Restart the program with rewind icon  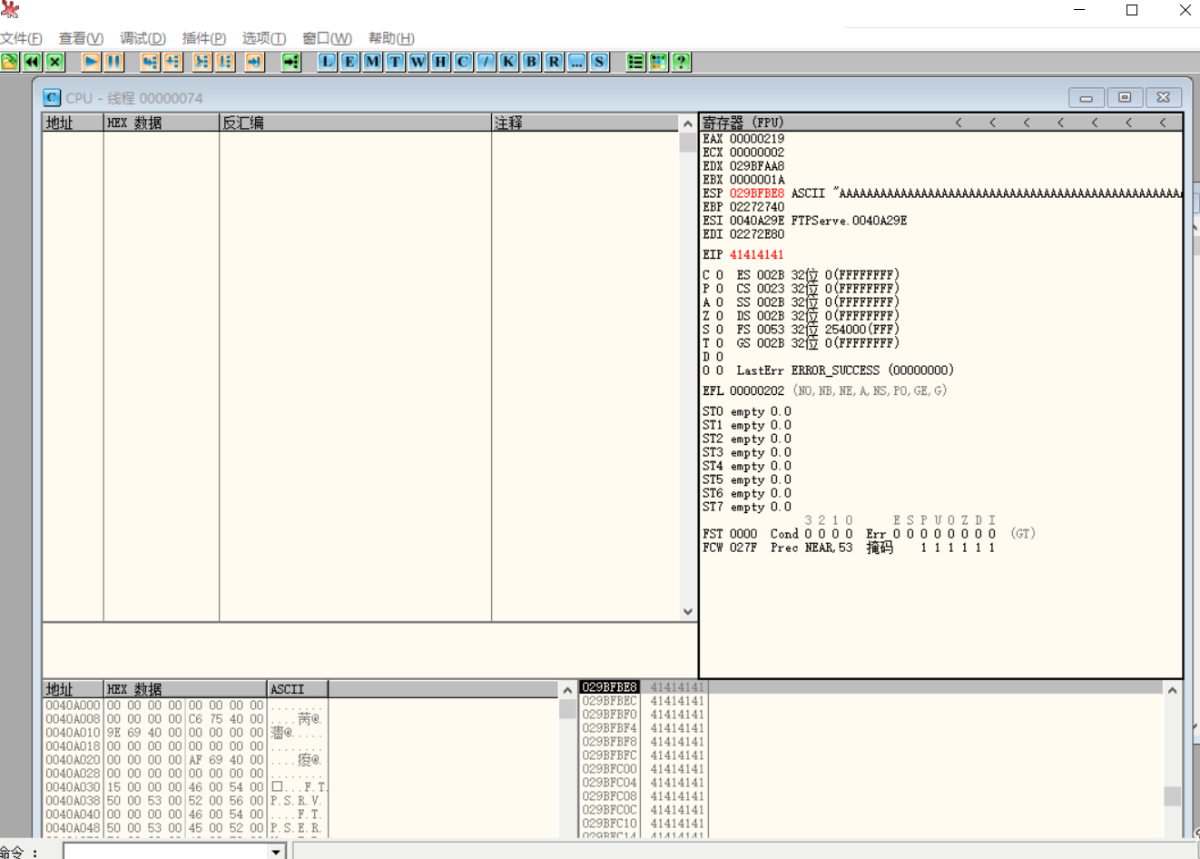click(32, 62)
